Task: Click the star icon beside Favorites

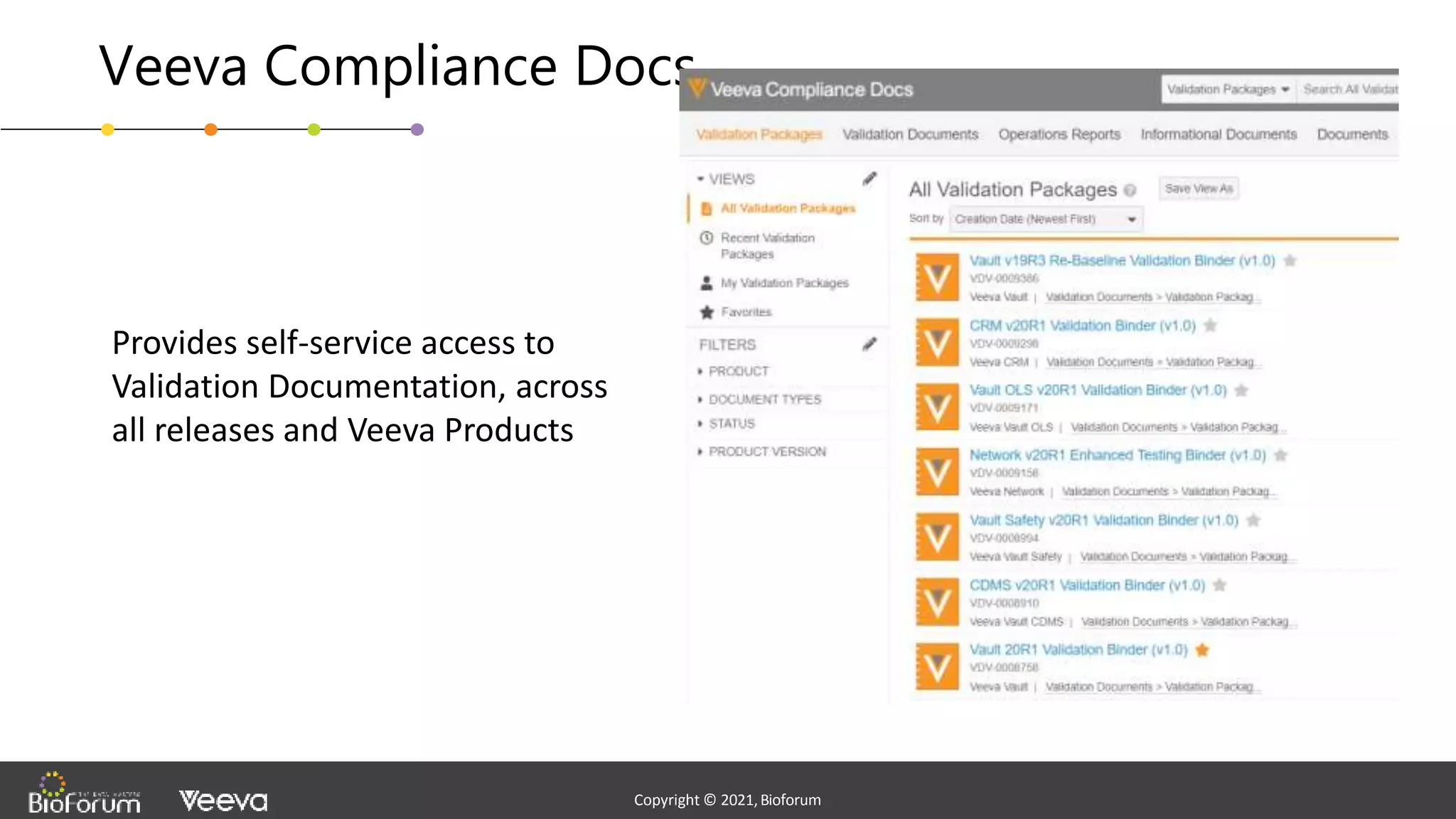Action: pyautogui.click(x=707, y=312)
